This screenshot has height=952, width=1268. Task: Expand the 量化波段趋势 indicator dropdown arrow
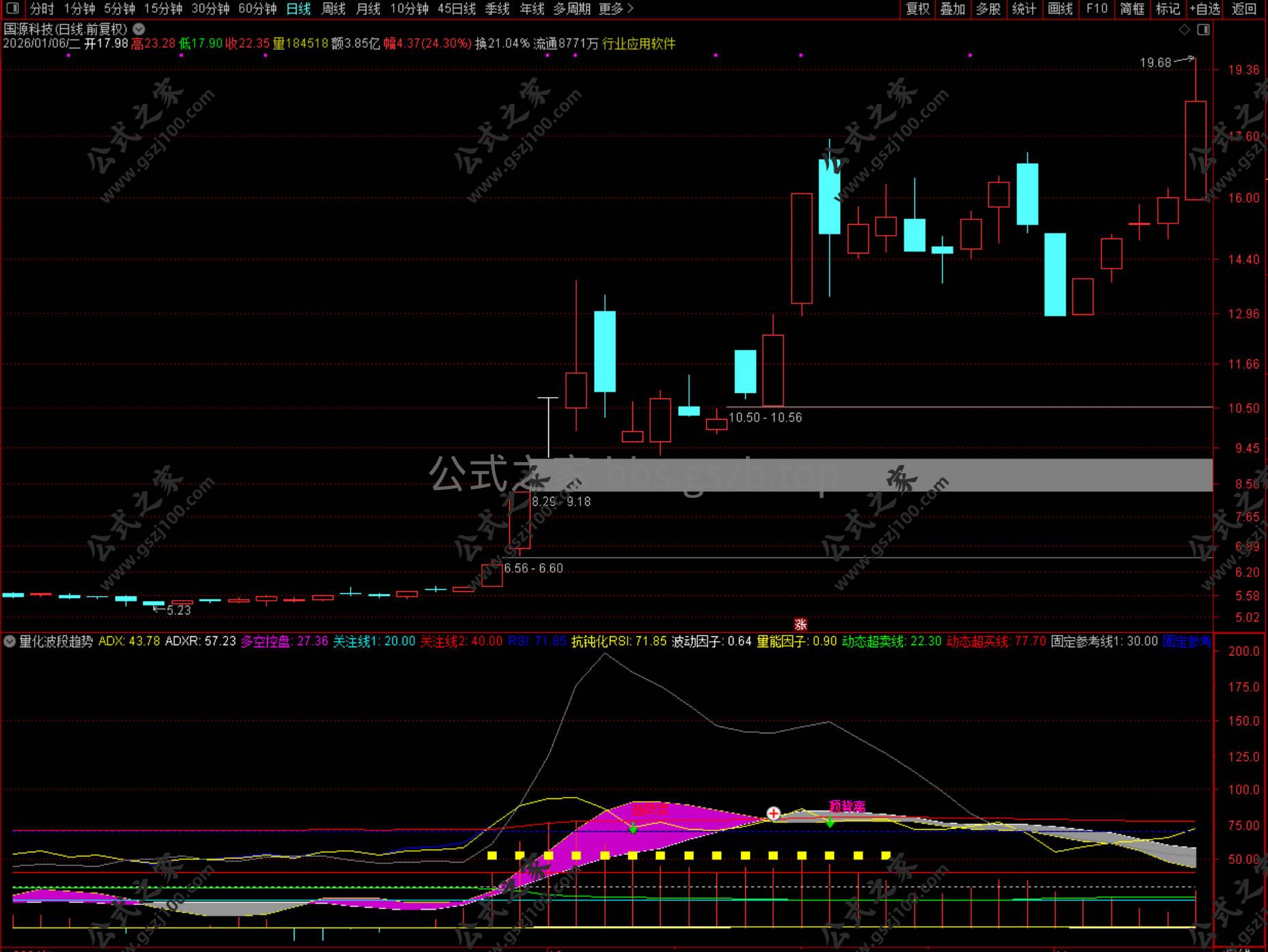10,641
